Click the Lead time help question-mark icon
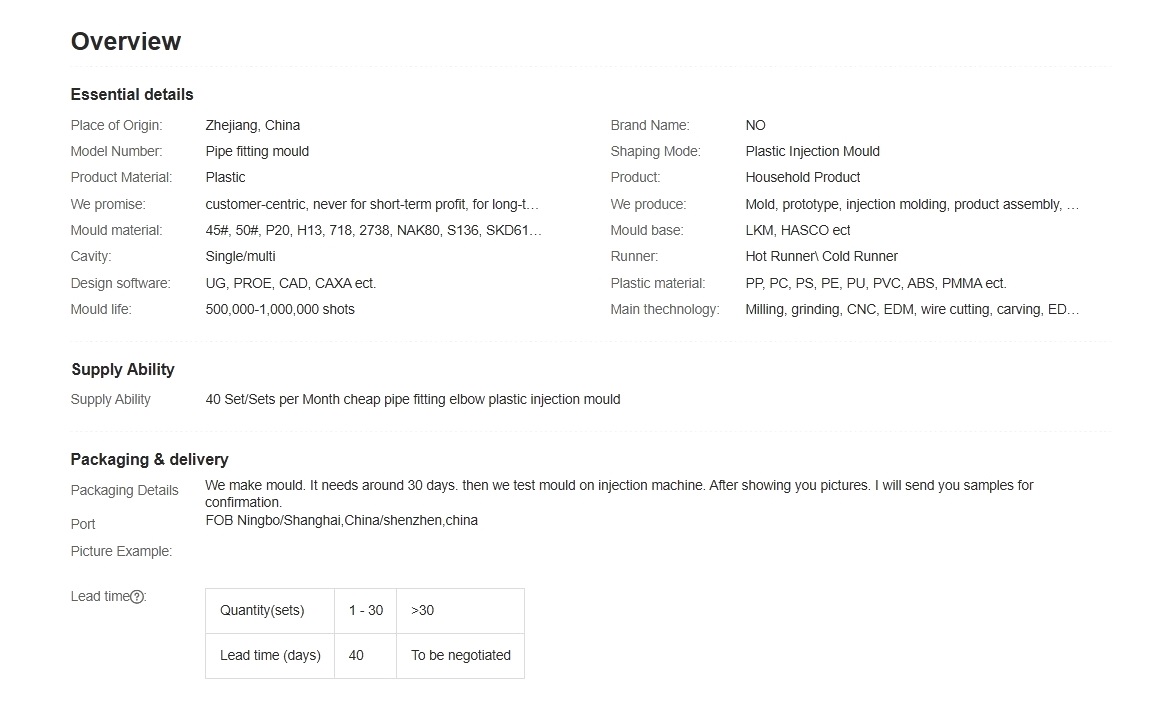 click(x=137, y=597)
